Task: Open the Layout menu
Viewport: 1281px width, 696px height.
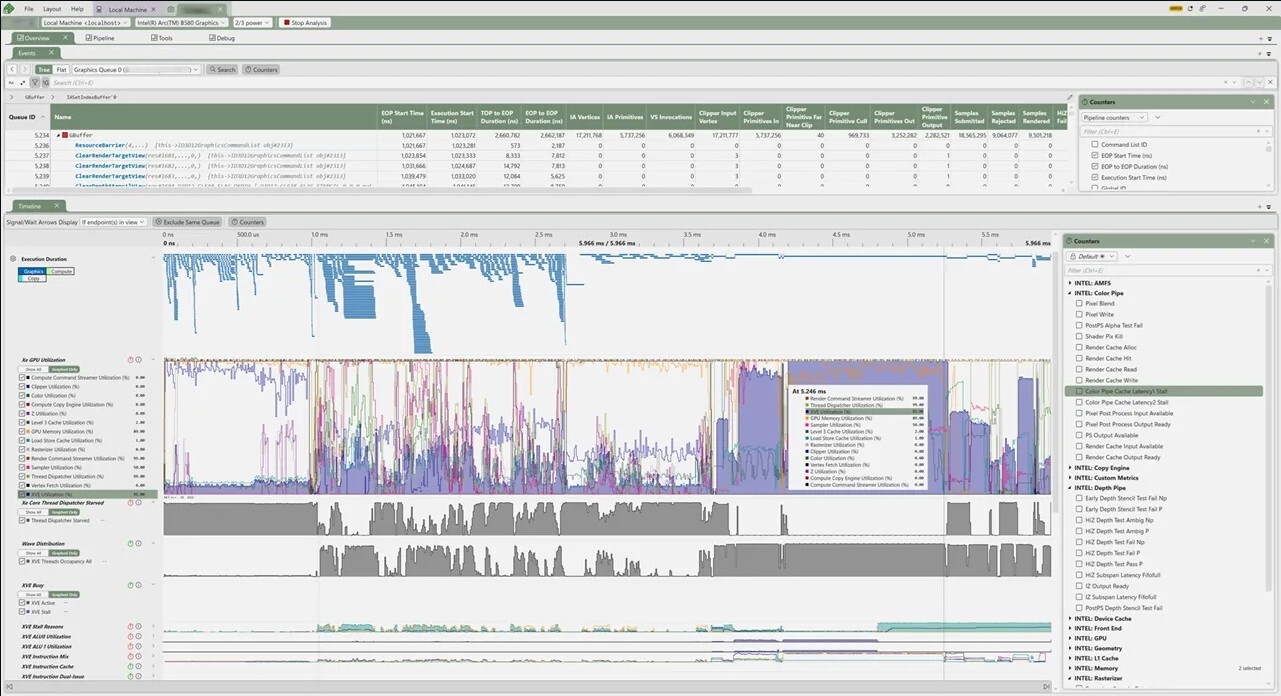Action: pos(51,8)
